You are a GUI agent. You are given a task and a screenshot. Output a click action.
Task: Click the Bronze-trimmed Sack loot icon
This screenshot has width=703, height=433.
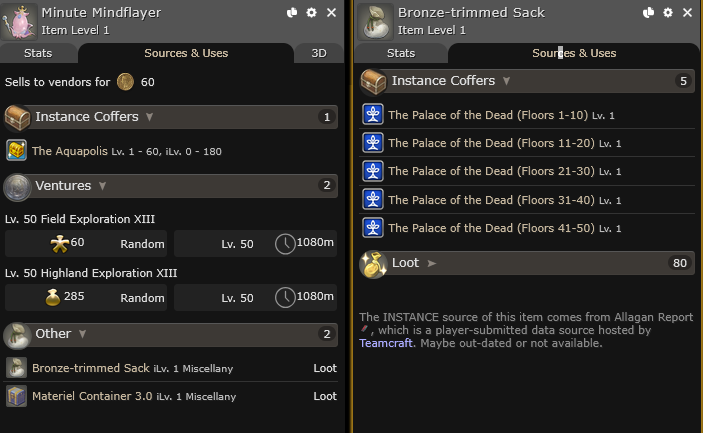(x=16, y=368)
